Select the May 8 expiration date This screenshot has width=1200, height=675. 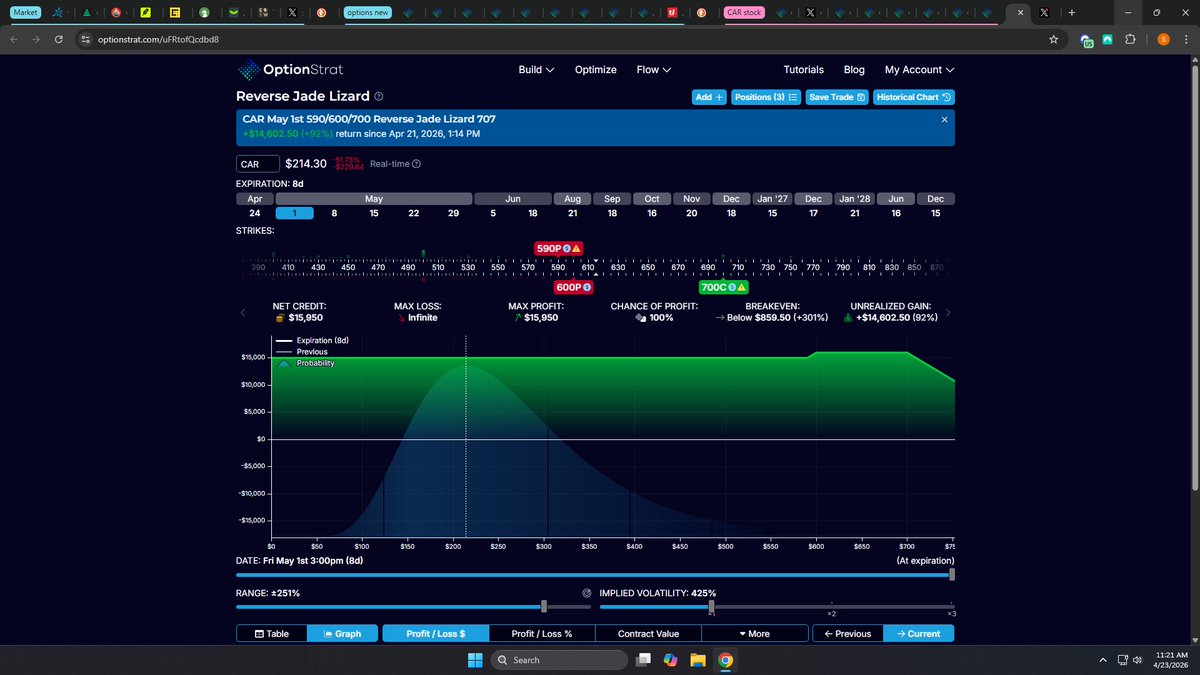(x=334, y=213)
